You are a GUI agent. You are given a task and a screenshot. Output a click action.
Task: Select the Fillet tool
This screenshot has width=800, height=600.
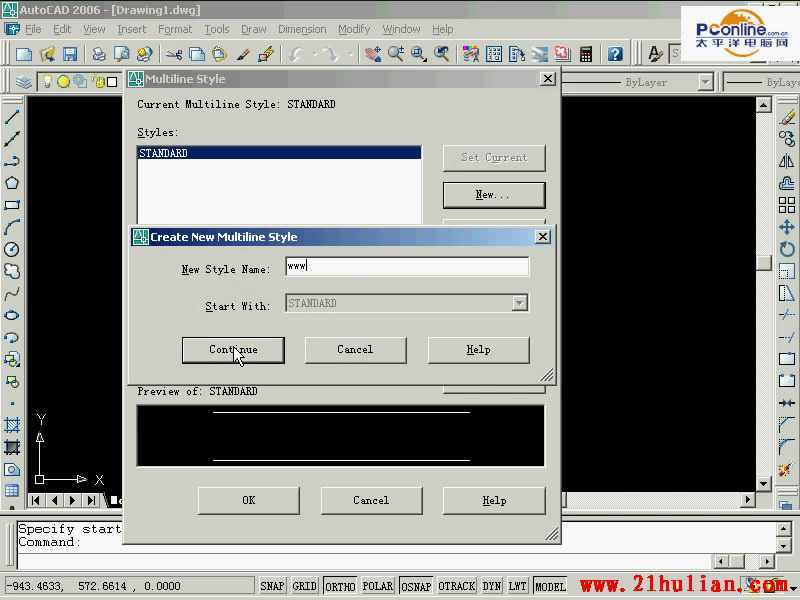[x=787, y=447]
